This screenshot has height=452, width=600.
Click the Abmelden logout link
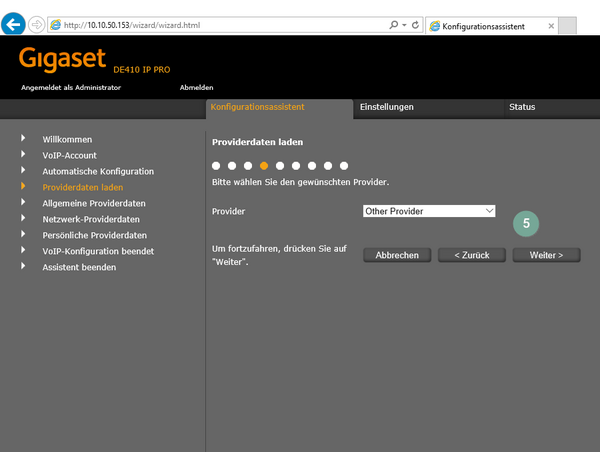(196, 87)
